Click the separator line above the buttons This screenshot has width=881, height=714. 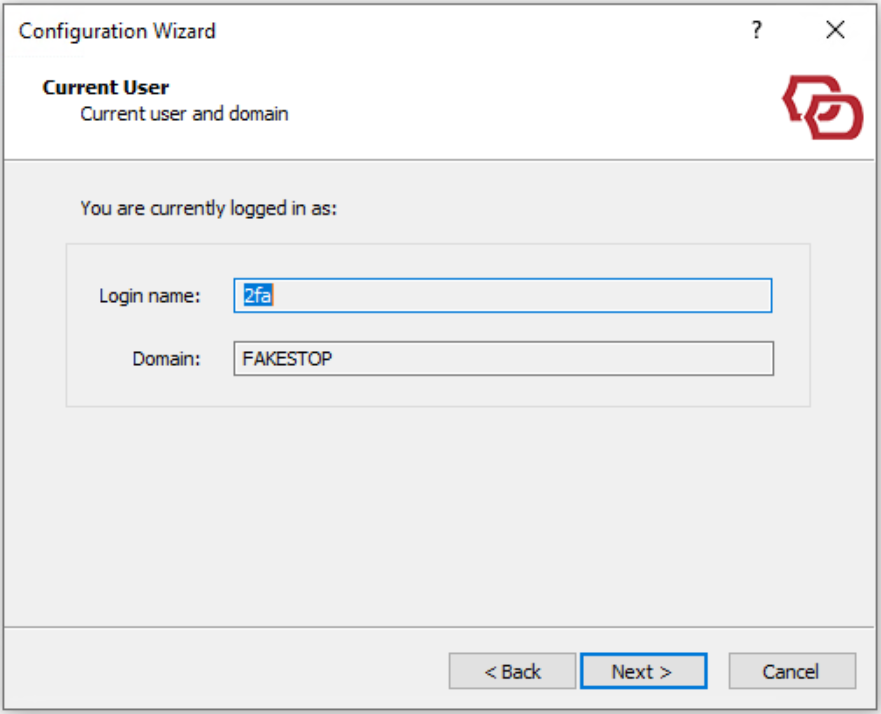tap(440, 628)
